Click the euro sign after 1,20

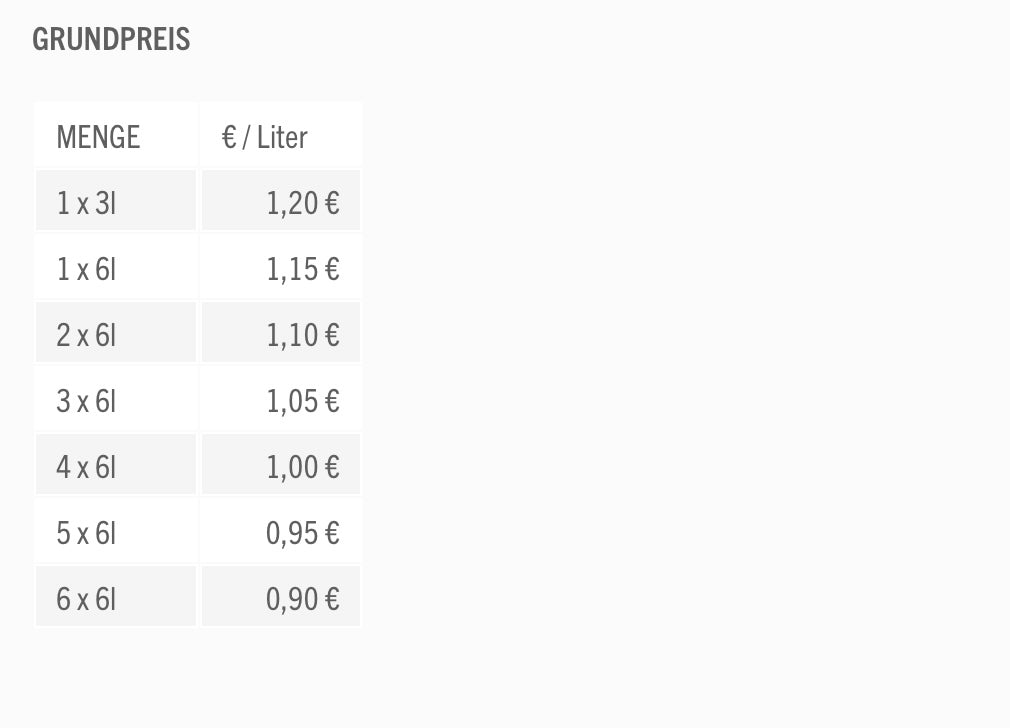point(332,203)
